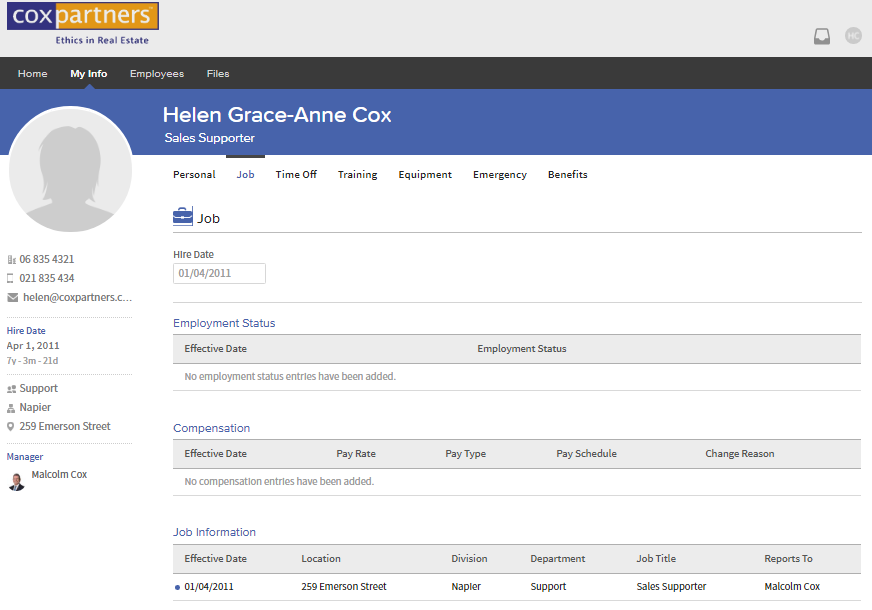Switch to the Personal tab

pos(194,175)
